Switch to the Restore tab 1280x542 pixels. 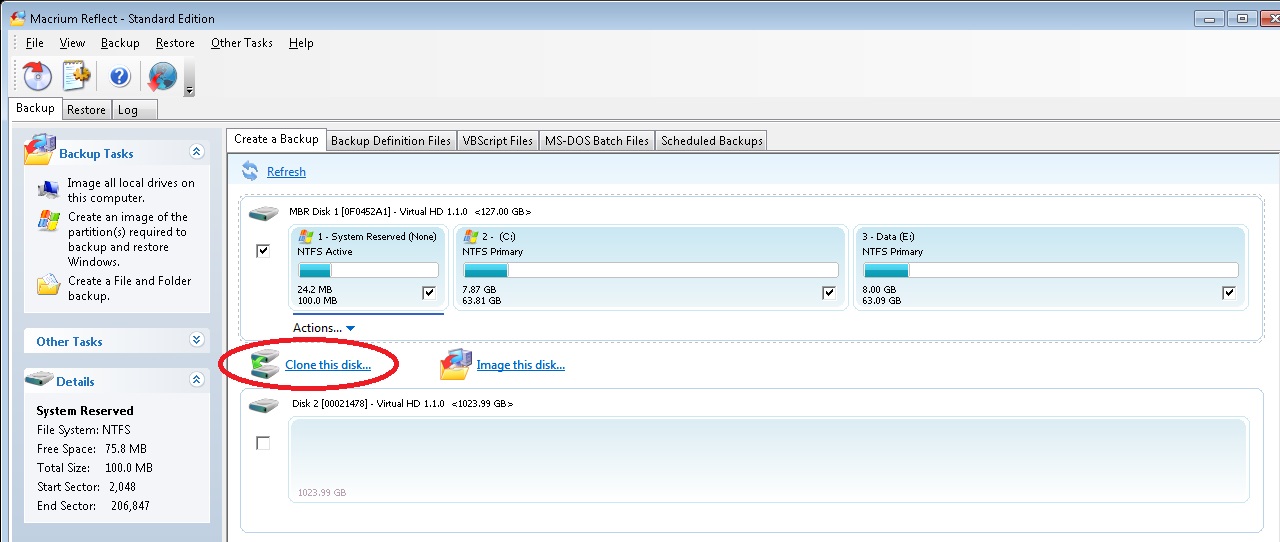click(x=86, y=110)
